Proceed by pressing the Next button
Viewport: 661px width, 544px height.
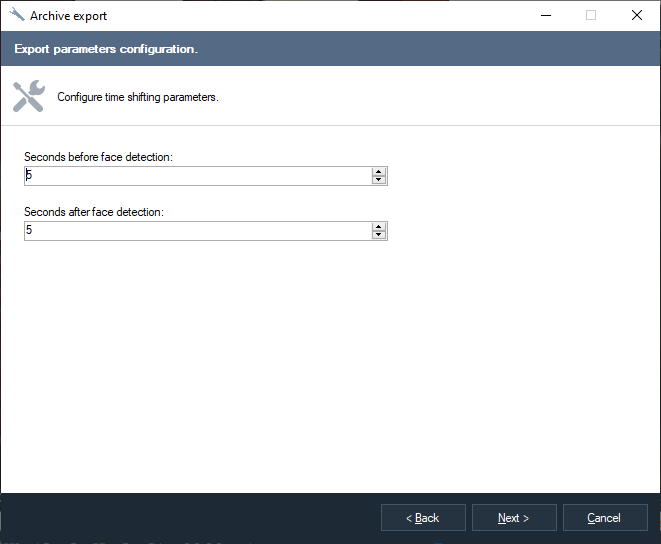click(x=513, y=518)
